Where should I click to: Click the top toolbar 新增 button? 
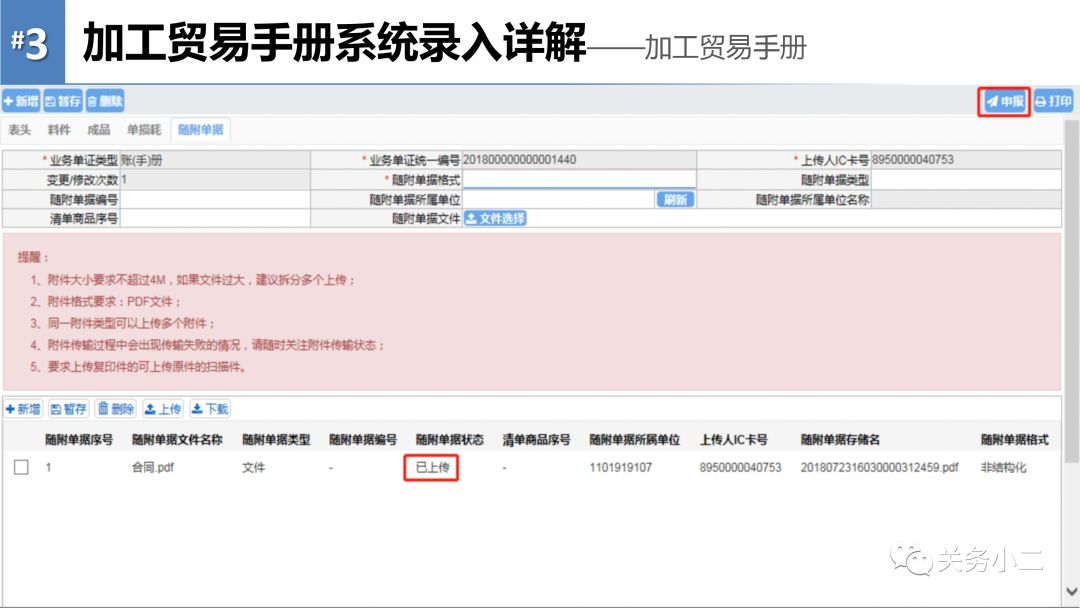coord(21,101)
